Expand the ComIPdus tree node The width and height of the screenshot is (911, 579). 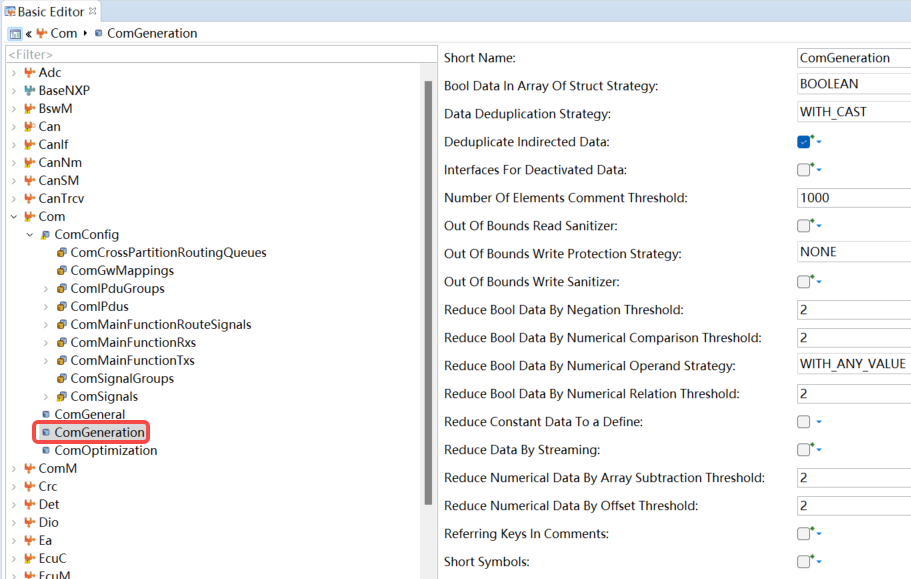pyautogui.click(x=46, y=307)
